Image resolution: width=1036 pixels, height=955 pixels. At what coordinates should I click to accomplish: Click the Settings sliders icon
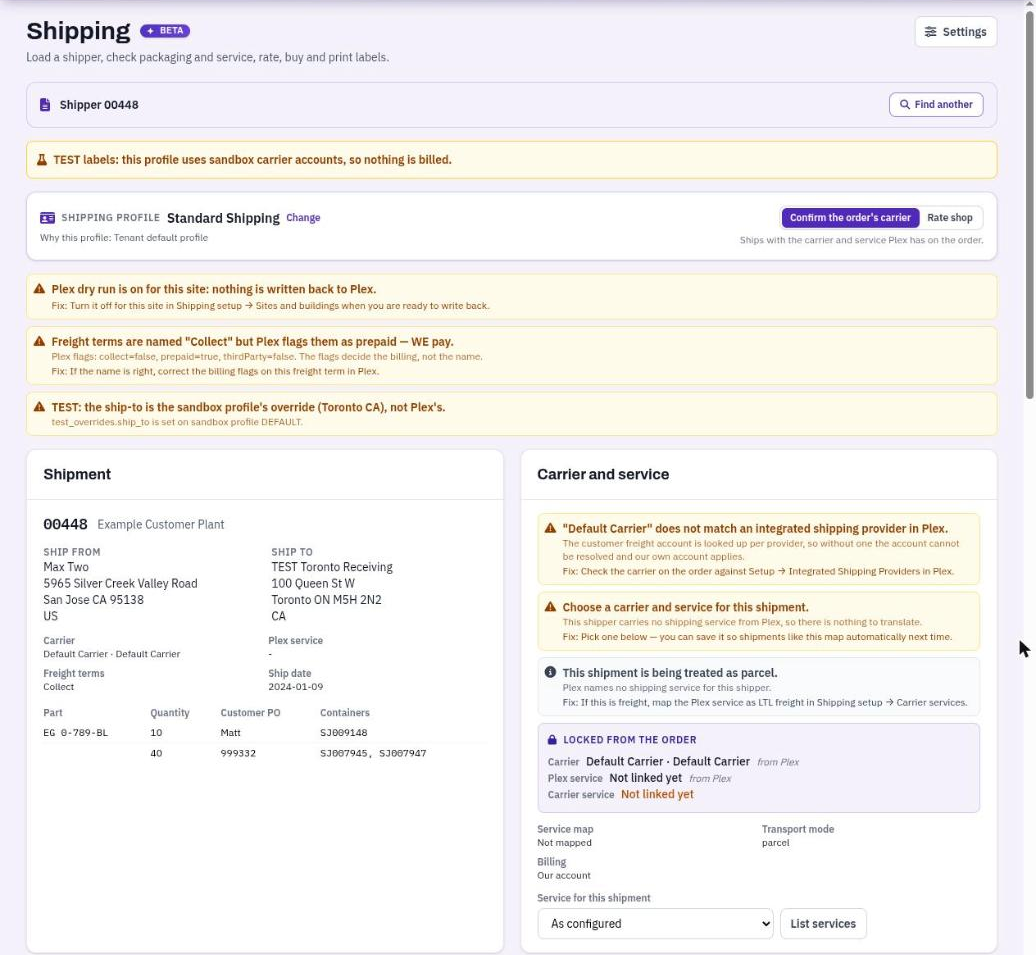pos(930,32)
